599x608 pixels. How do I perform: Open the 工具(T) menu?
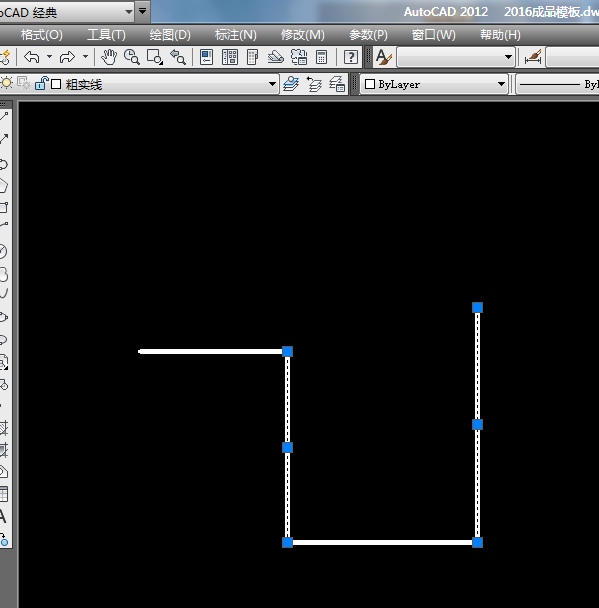[106, 35]
